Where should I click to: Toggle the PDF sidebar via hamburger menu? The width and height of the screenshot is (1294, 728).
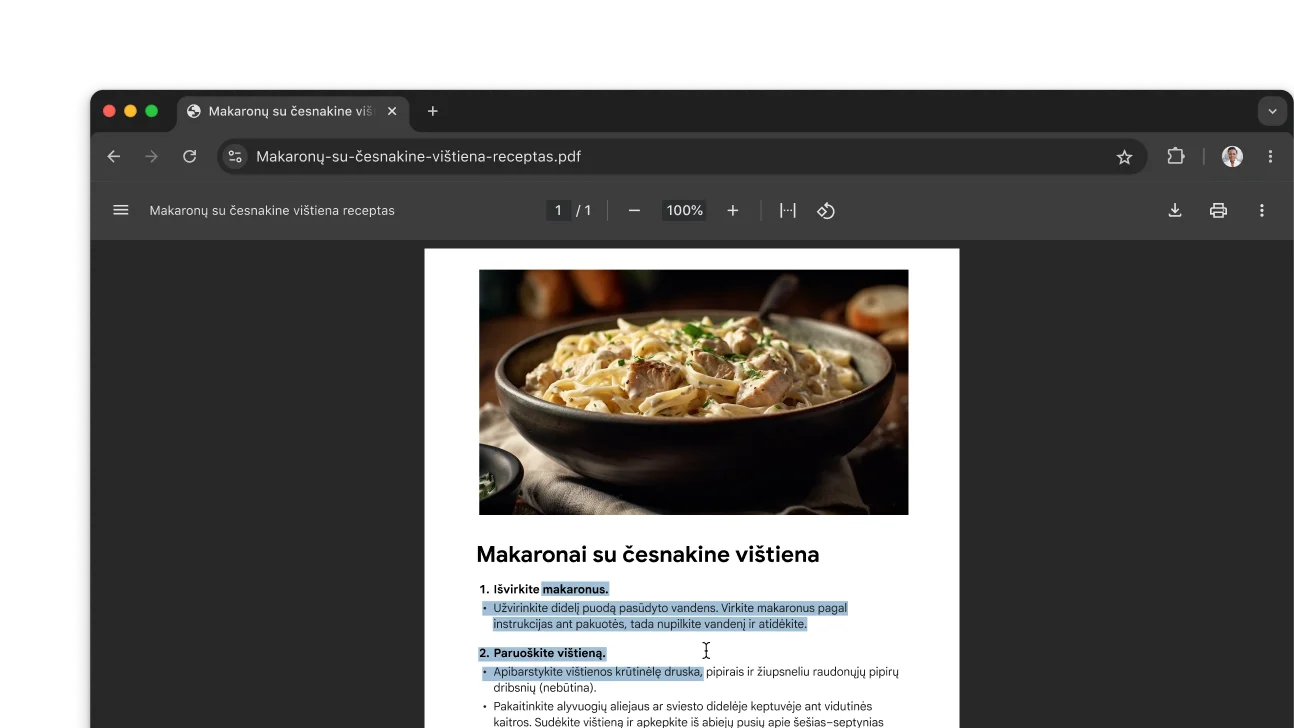tap(120, 210)
